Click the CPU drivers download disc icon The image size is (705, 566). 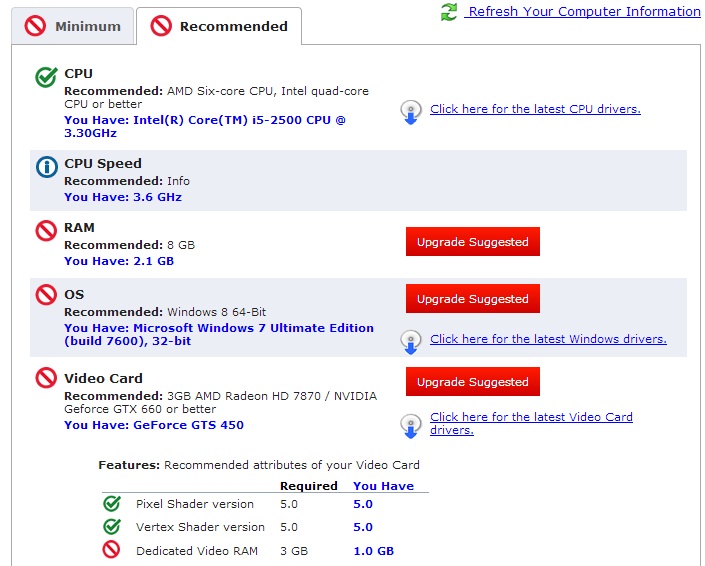(x=411, y=112)
